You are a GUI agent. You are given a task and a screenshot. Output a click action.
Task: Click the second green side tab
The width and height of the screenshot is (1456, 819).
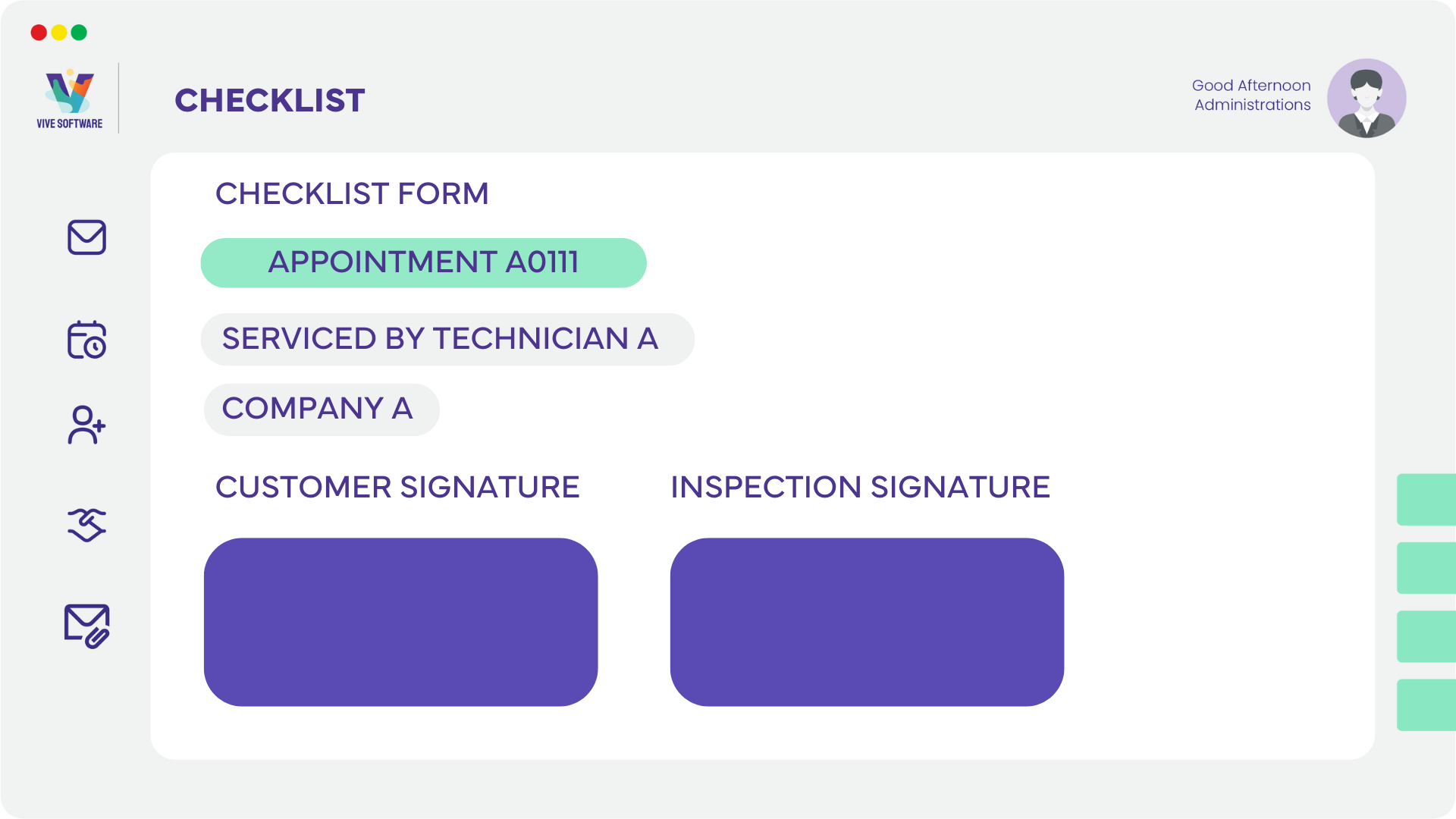tap(1426, 568)
